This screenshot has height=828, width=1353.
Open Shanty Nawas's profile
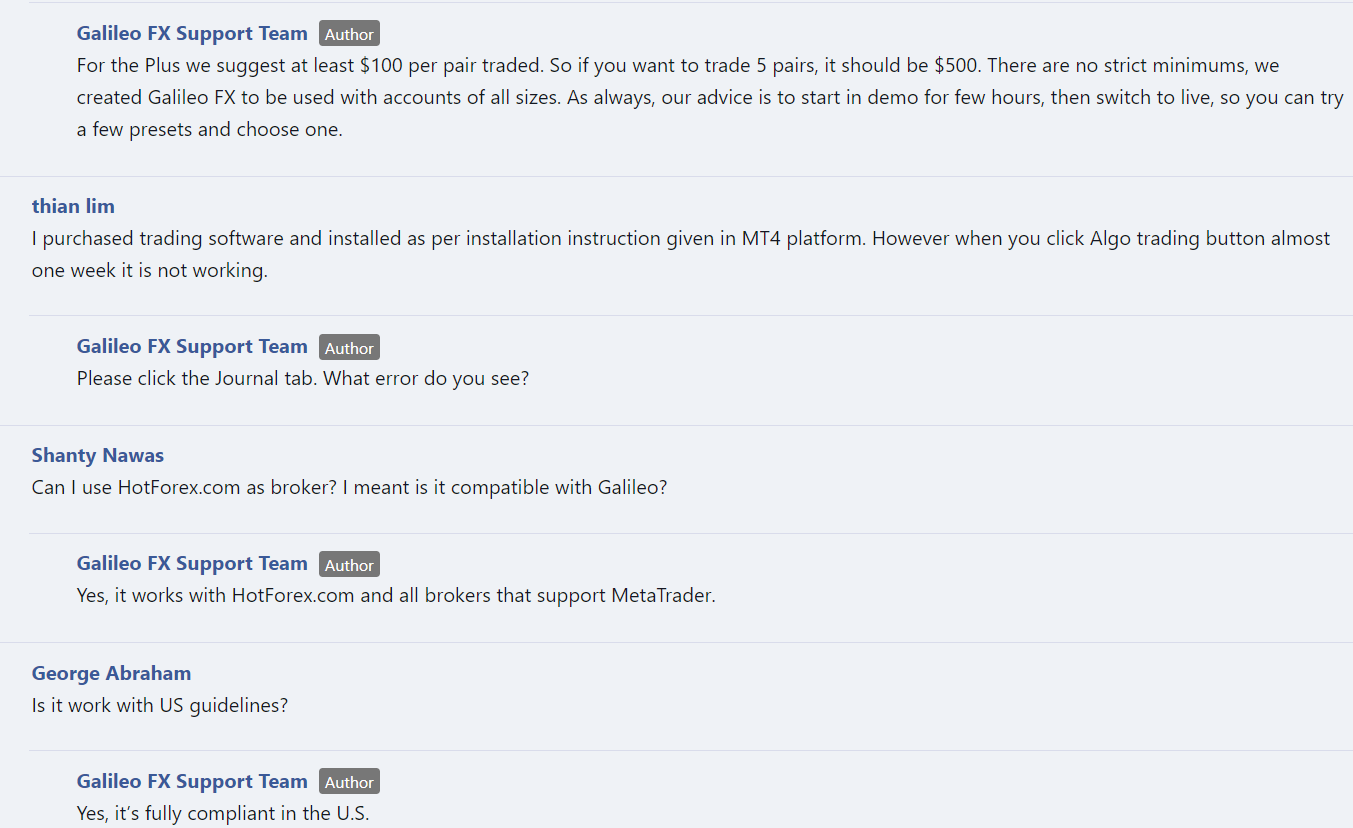[98, 456]
